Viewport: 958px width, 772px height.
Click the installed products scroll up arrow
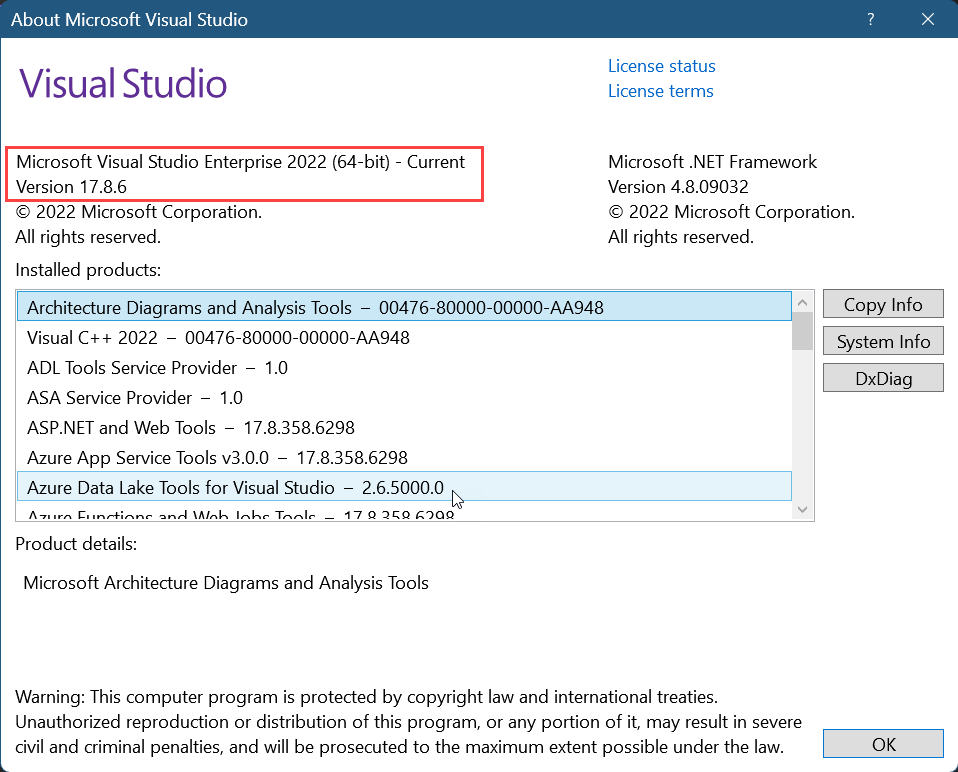click(803, 302)
